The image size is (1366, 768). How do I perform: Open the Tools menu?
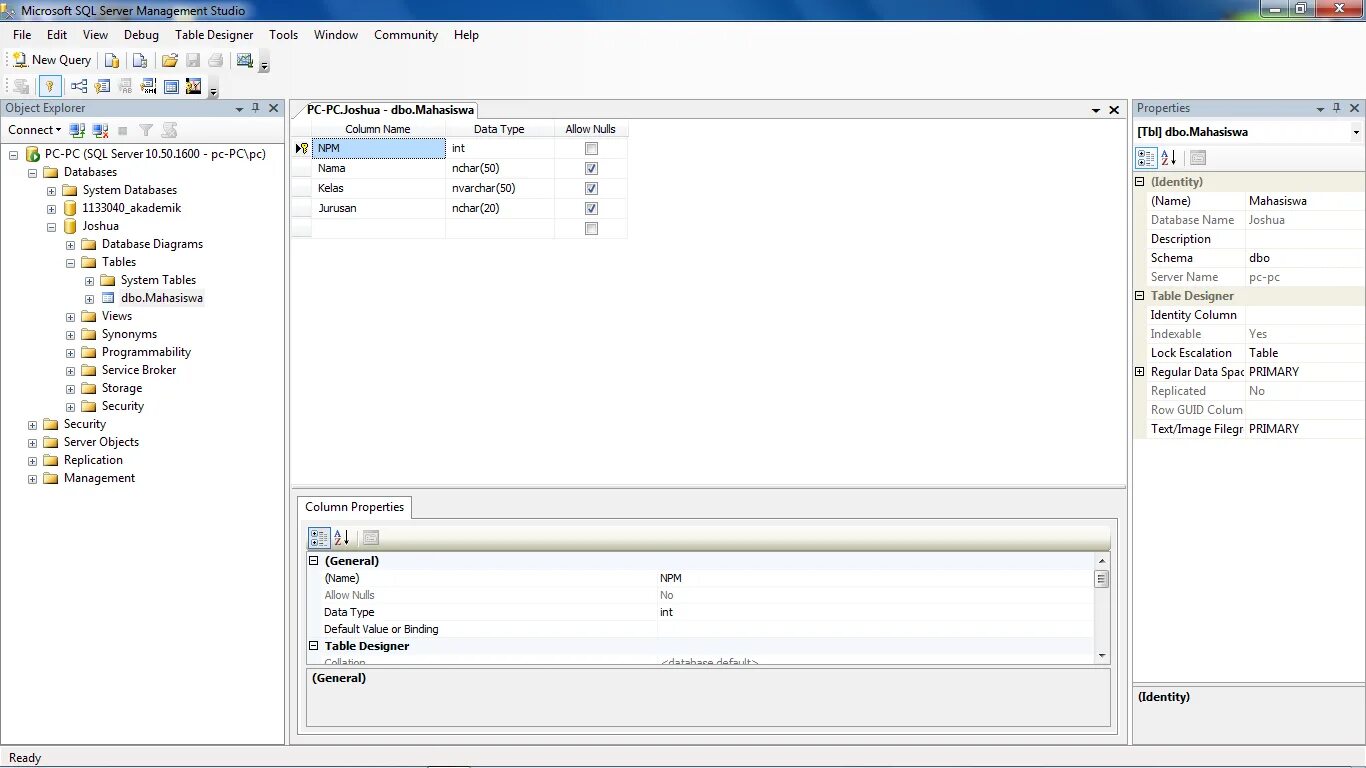coord(283,35)
